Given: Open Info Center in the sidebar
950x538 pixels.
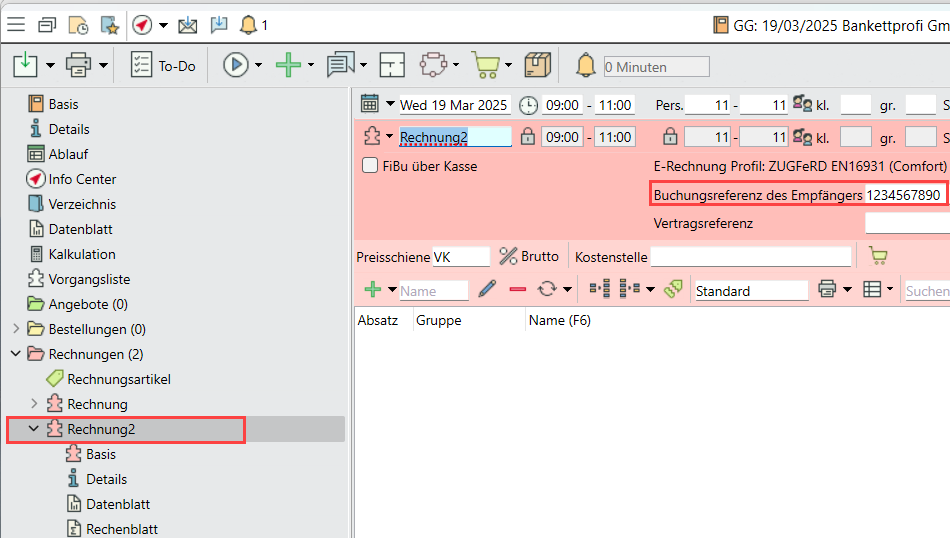Looking at the screenshot, I should coord(82,179).
